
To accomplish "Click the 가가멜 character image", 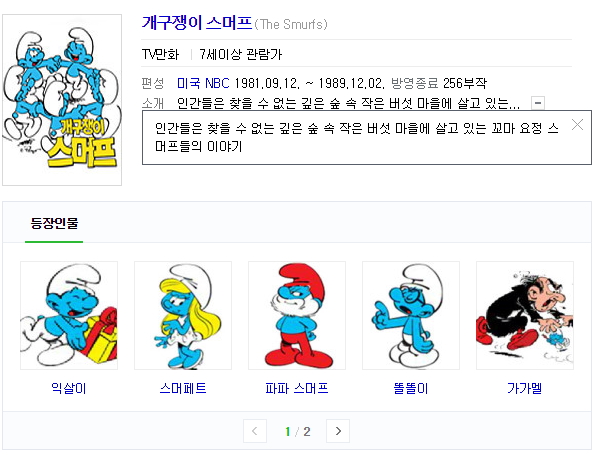I will pos(525,315).
